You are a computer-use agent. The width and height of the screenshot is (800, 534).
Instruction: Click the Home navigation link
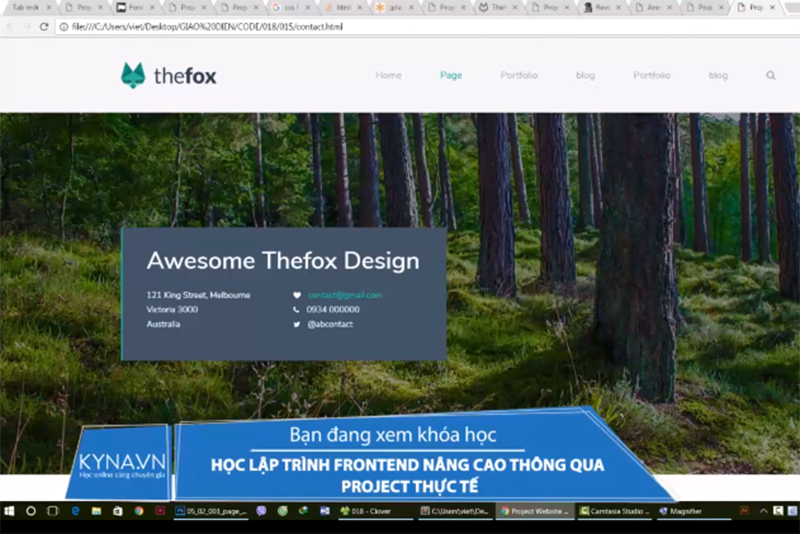[x=388, y=75]
